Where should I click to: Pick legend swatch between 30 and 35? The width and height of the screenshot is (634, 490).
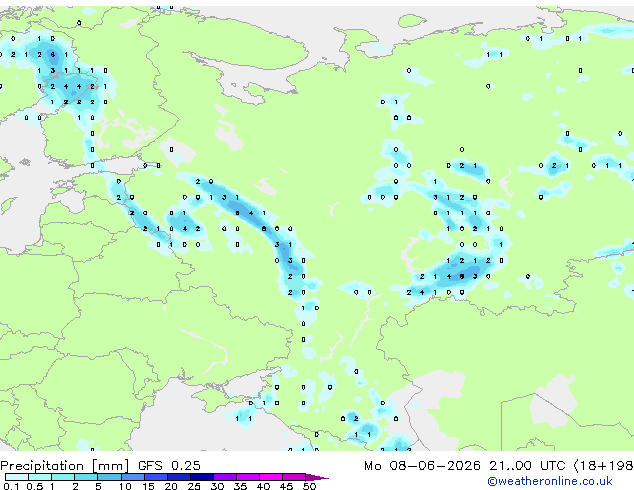pyautogui.click(x=224, y=477)
